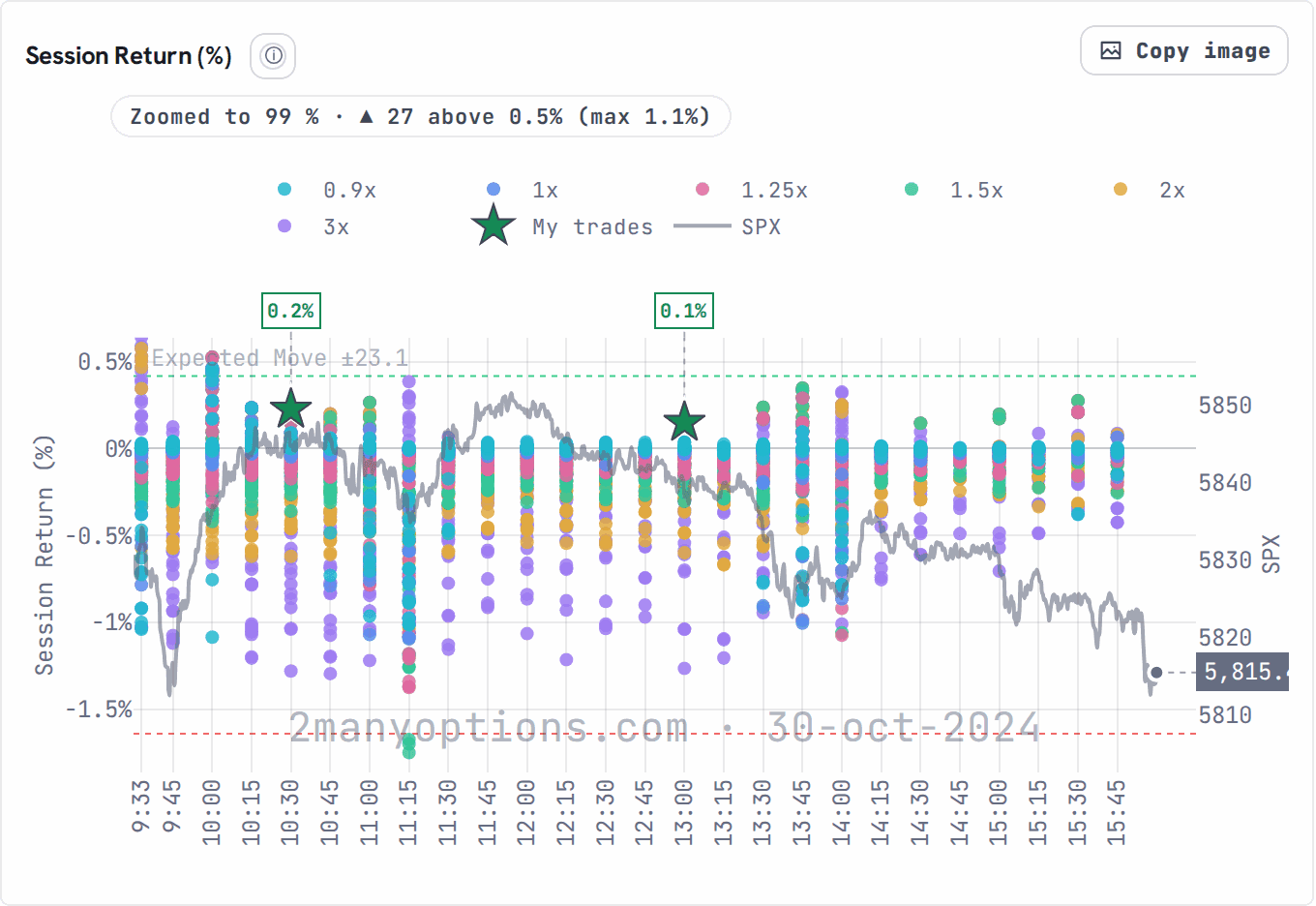Click the 5,815 SPX price tag
Viewport: 1316px width, 906px height.
coord(1242,671)
